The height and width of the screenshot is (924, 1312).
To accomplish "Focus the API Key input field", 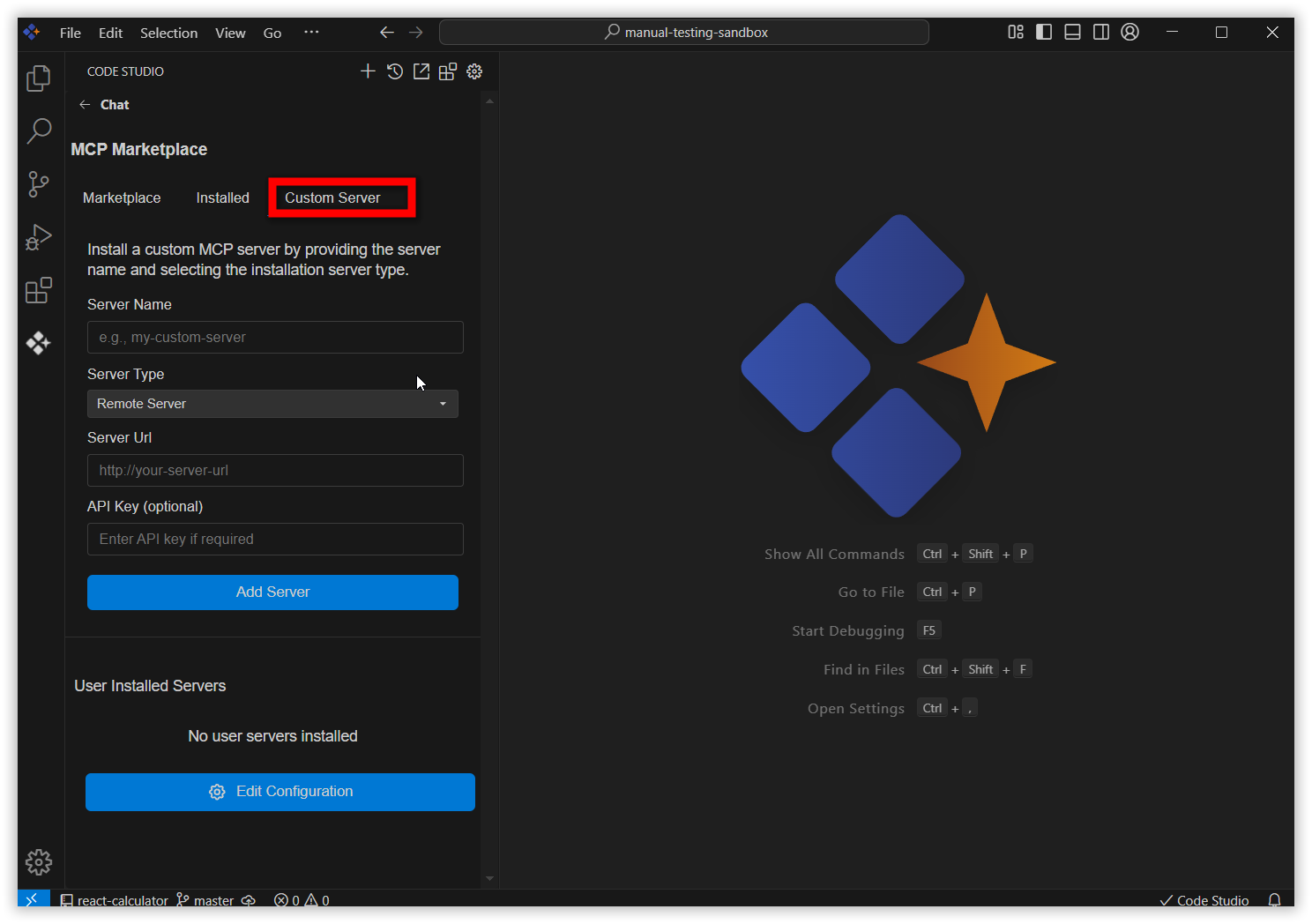I will click(x=275, y=539).
